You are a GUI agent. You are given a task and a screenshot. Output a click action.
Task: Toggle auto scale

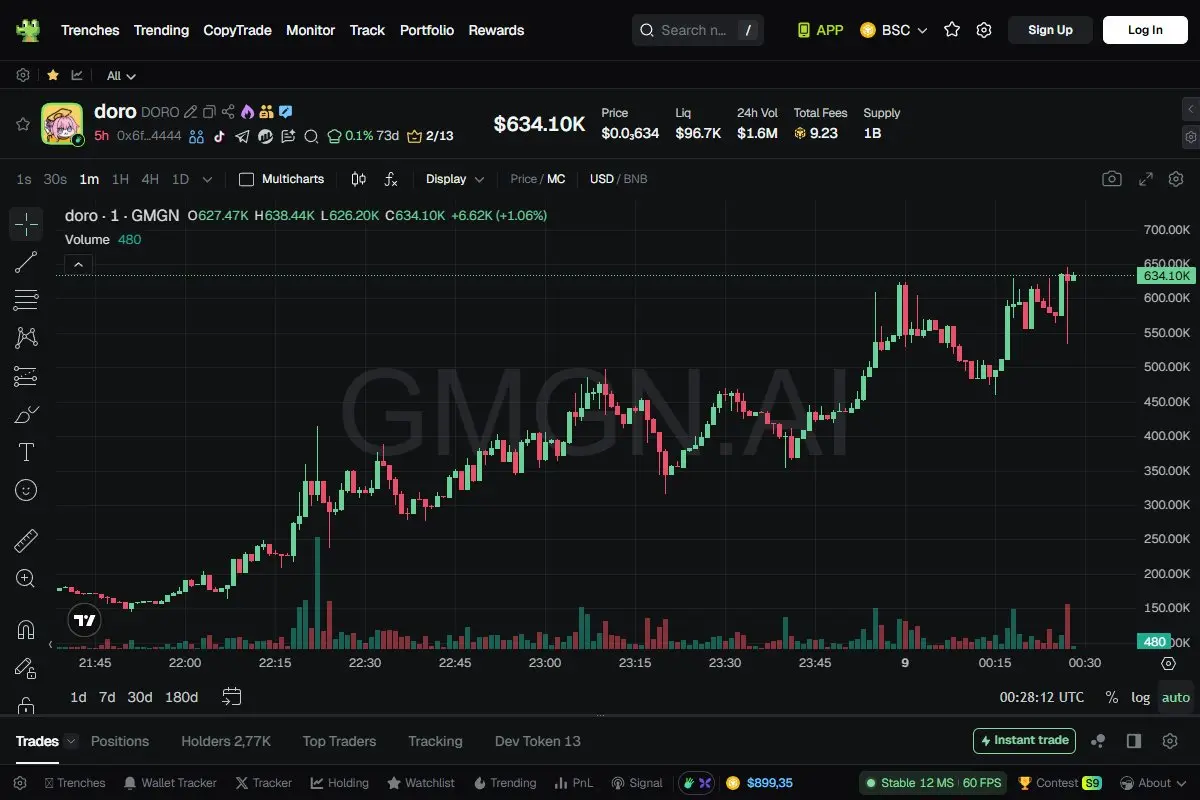[x=1176, y=697]
